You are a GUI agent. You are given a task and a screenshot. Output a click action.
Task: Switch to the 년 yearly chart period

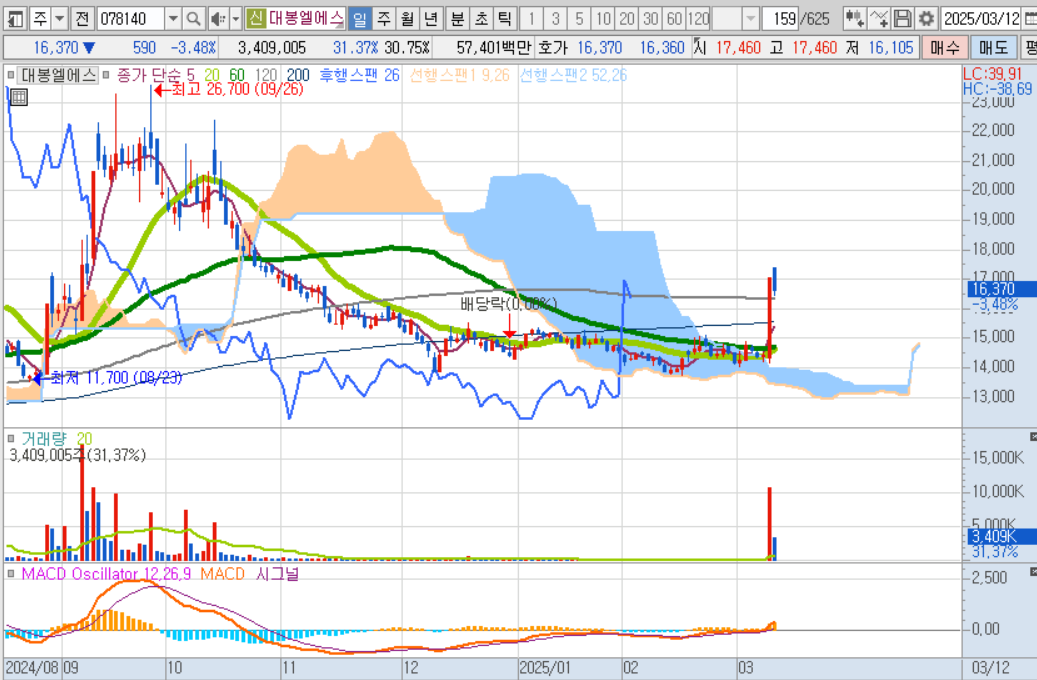click(431, 19)
